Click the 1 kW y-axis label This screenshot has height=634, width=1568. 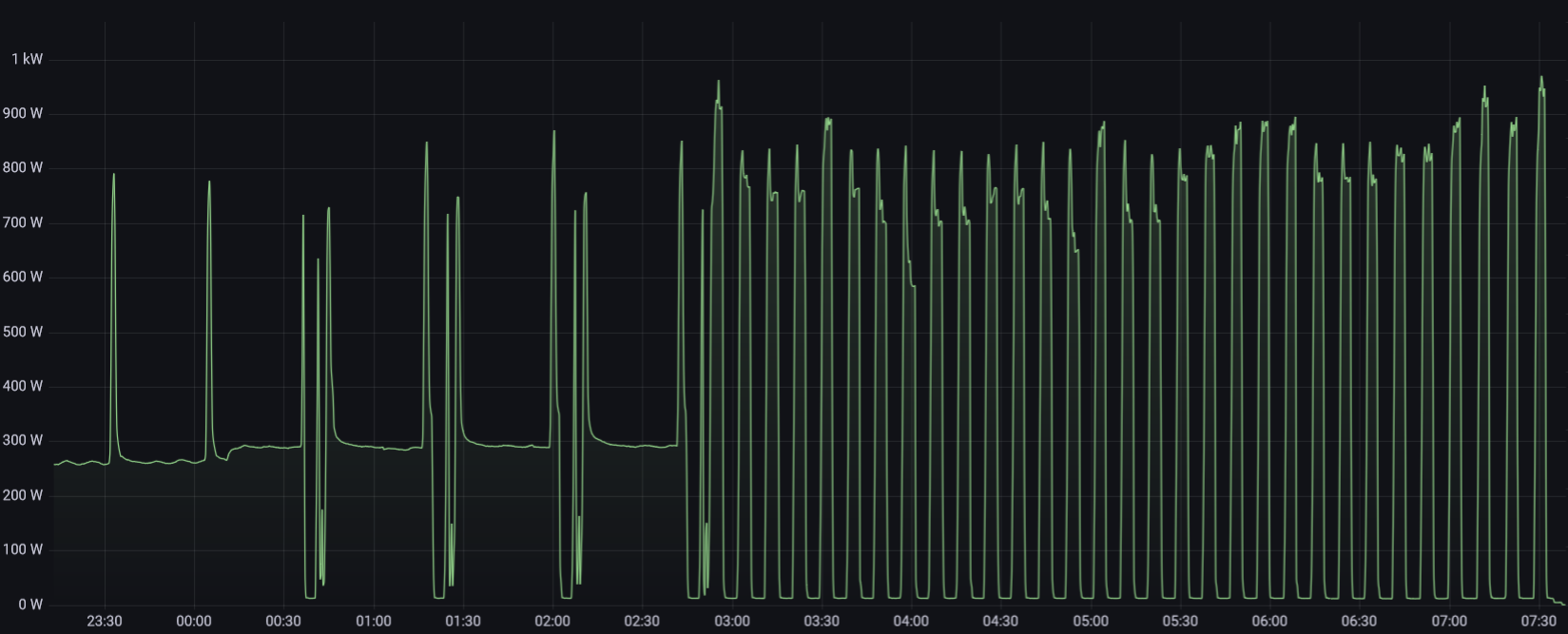tap(28, 59)
